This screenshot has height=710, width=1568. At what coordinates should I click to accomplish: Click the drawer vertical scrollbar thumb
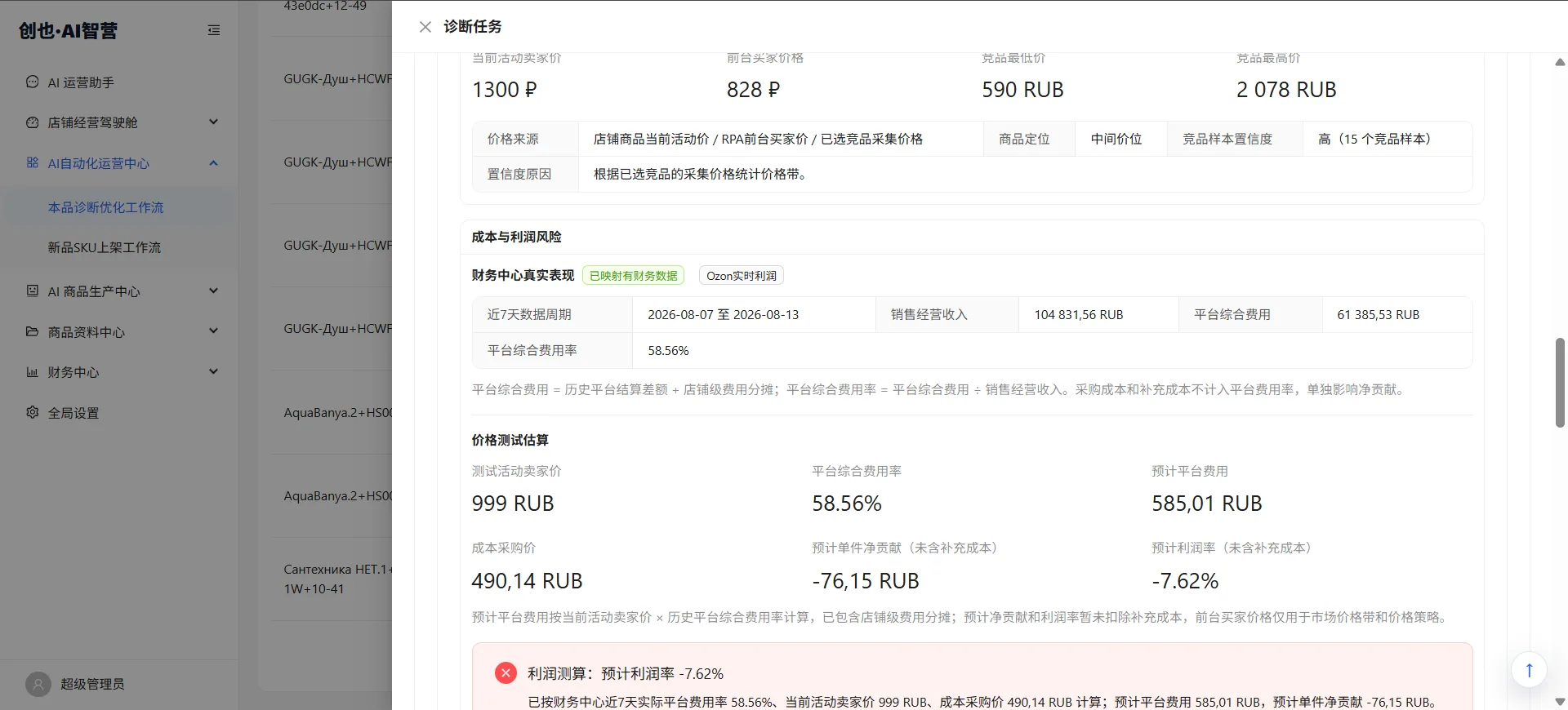tap(1560, 382)
